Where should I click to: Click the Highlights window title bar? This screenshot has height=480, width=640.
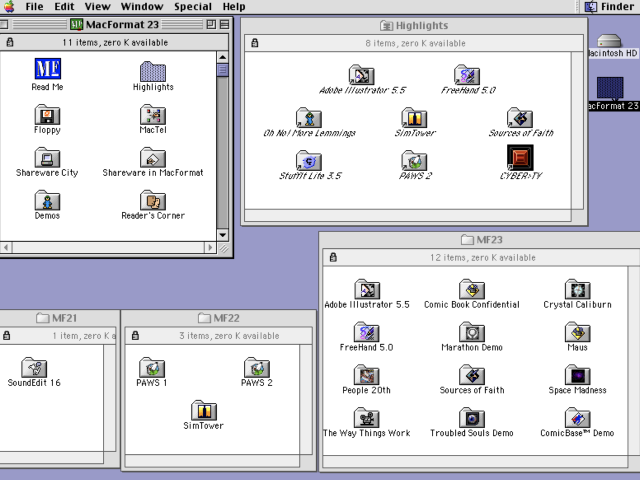414,25
